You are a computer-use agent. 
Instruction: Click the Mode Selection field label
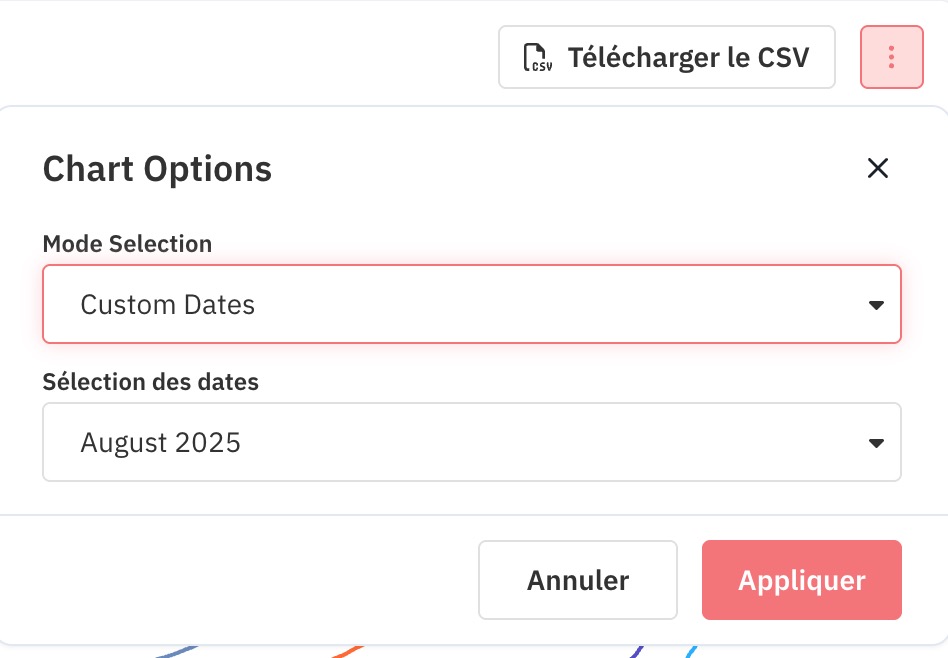(x=128, y=244)
